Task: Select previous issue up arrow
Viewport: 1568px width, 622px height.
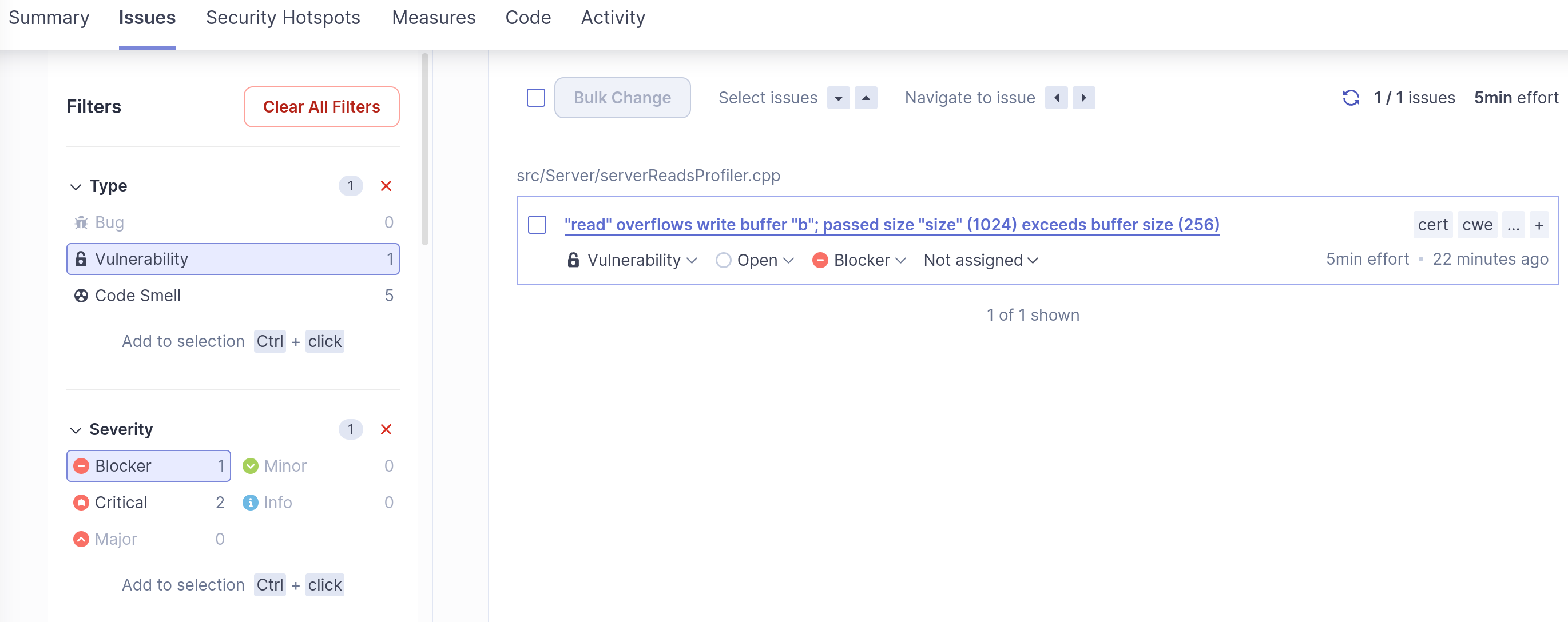Action: pos(865,98)
